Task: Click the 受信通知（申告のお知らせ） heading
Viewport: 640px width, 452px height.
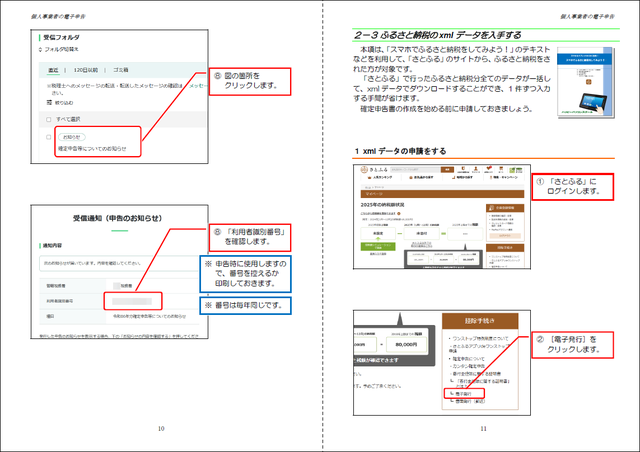Action: point(118,218)
